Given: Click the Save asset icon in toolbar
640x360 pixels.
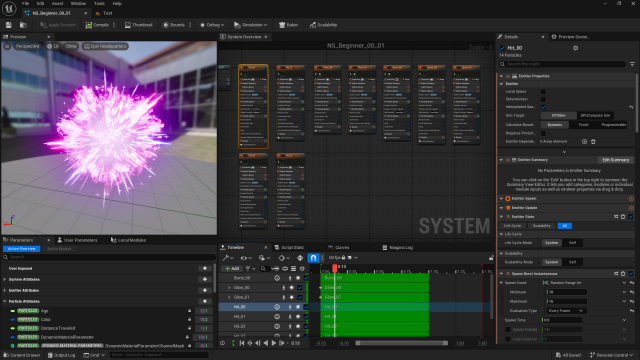Looking at the screenshot, I should click(9, 25).
